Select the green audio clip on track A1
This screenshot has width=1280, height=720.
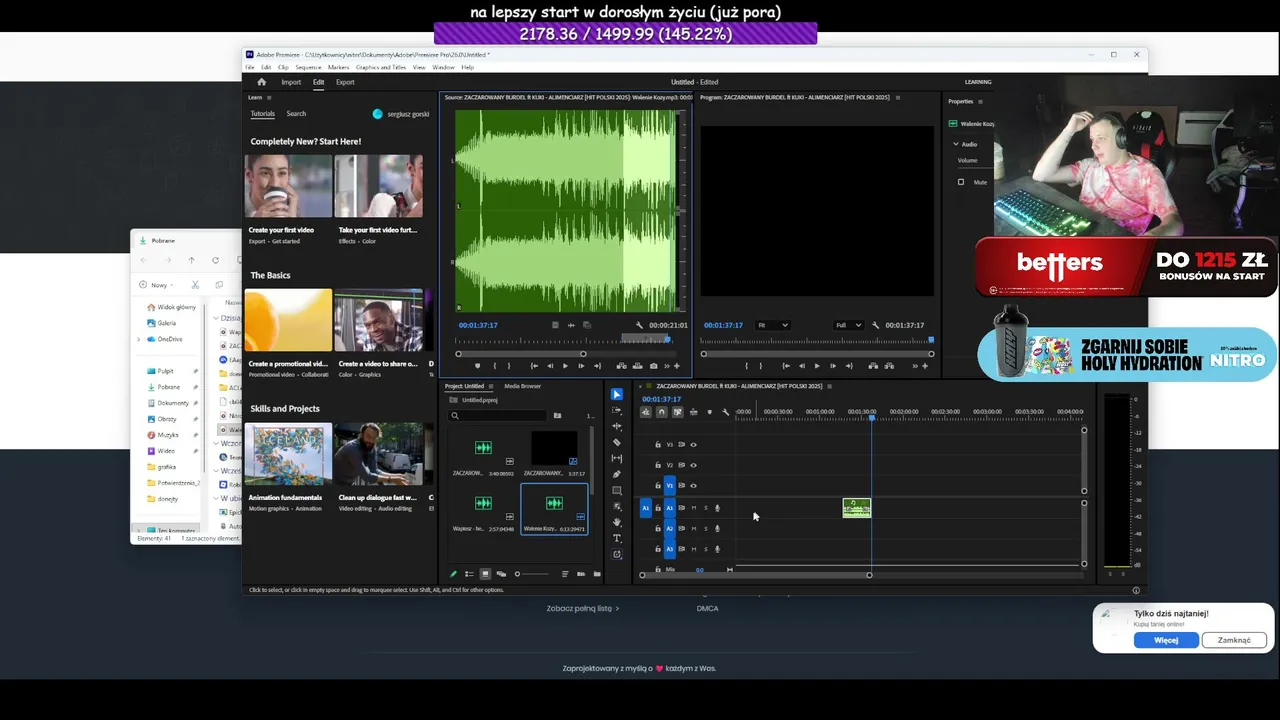point(857,508)
